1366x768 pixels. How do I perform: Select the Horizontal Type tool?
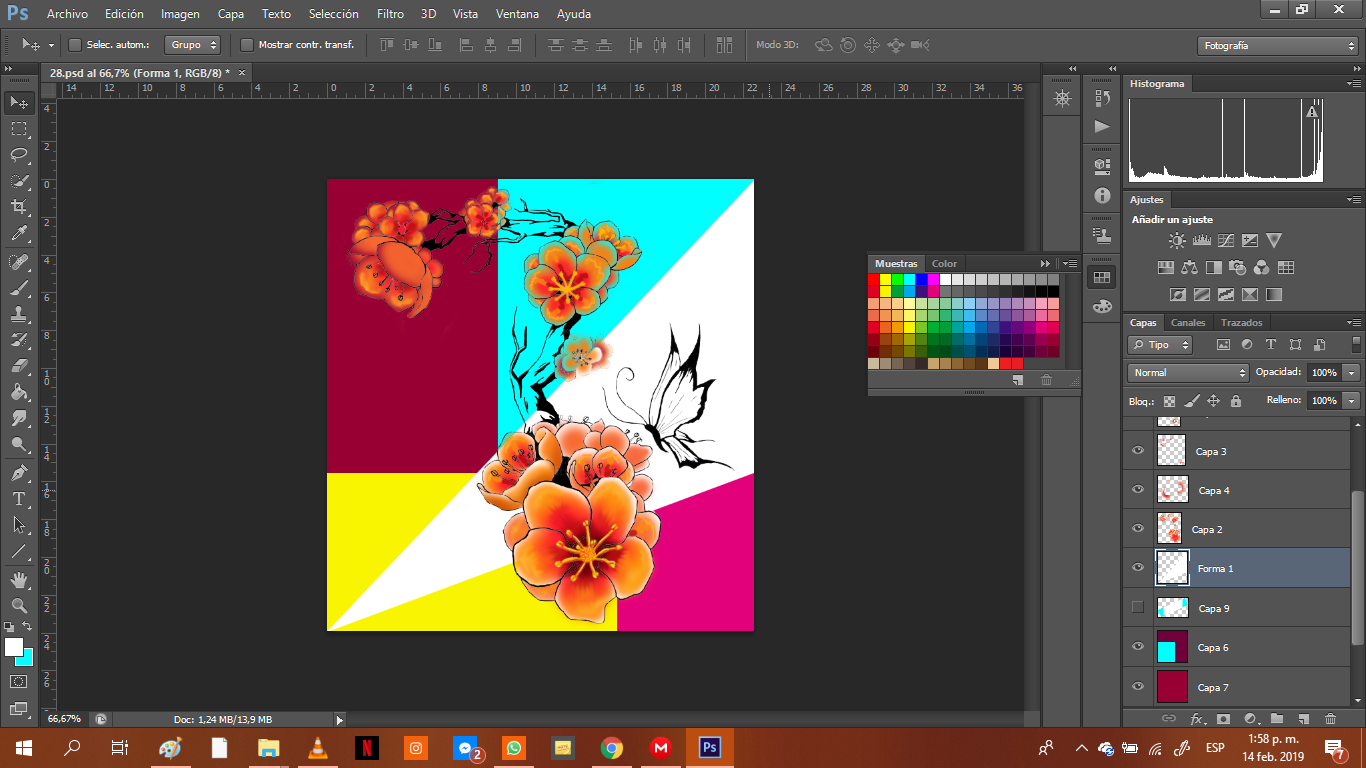click(19, 499)
